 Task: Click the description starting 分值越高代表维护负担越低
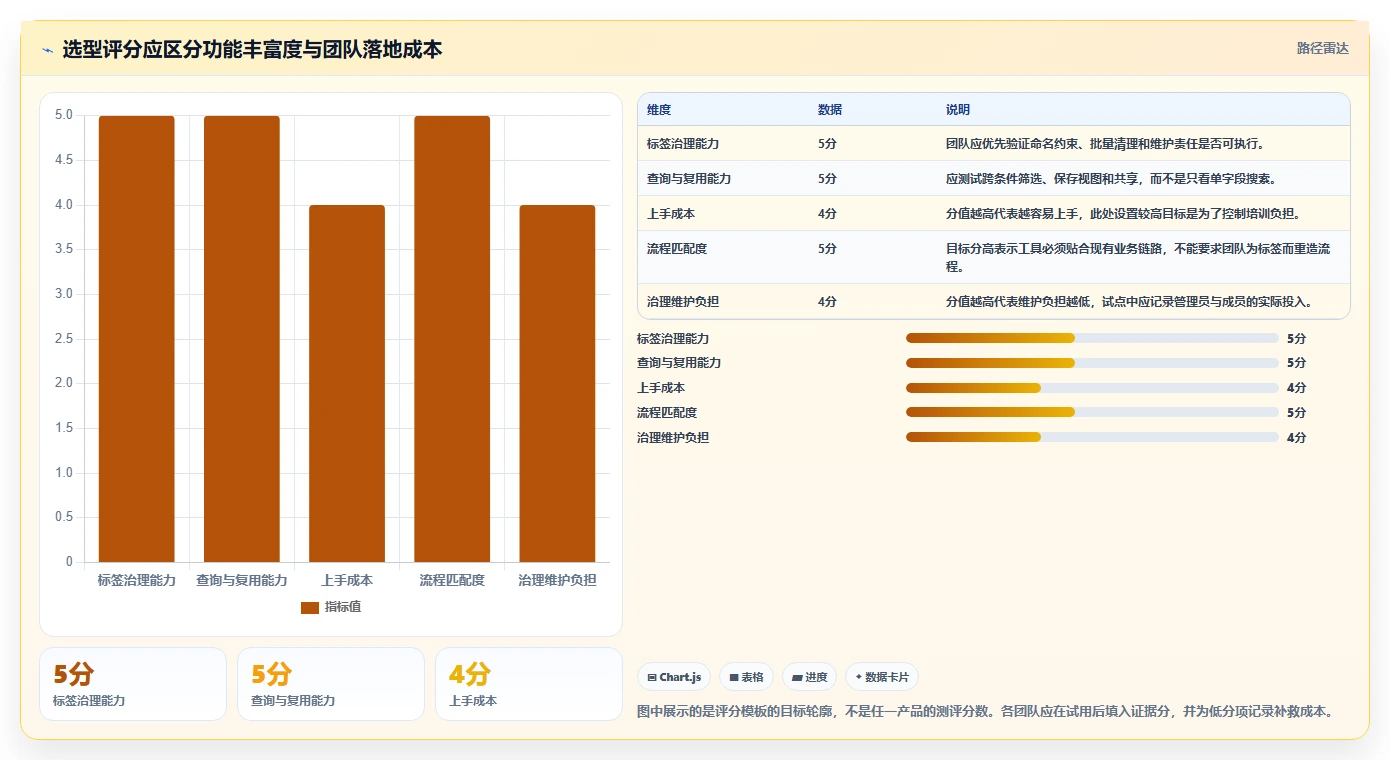(x=1129, y=301)
